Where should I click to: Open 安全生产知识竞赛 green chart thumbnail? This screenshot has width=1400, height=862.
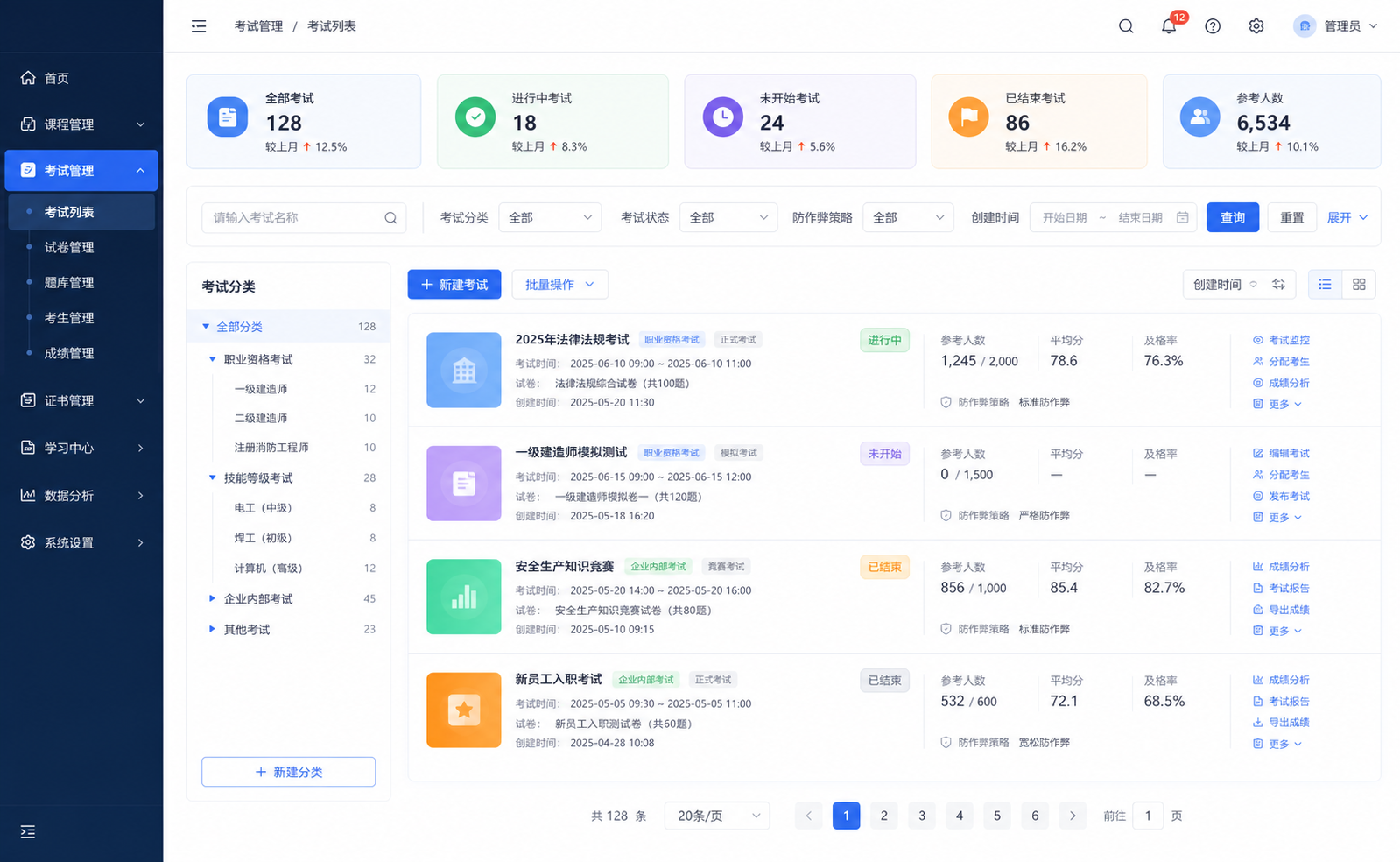[x=464, y=597]
